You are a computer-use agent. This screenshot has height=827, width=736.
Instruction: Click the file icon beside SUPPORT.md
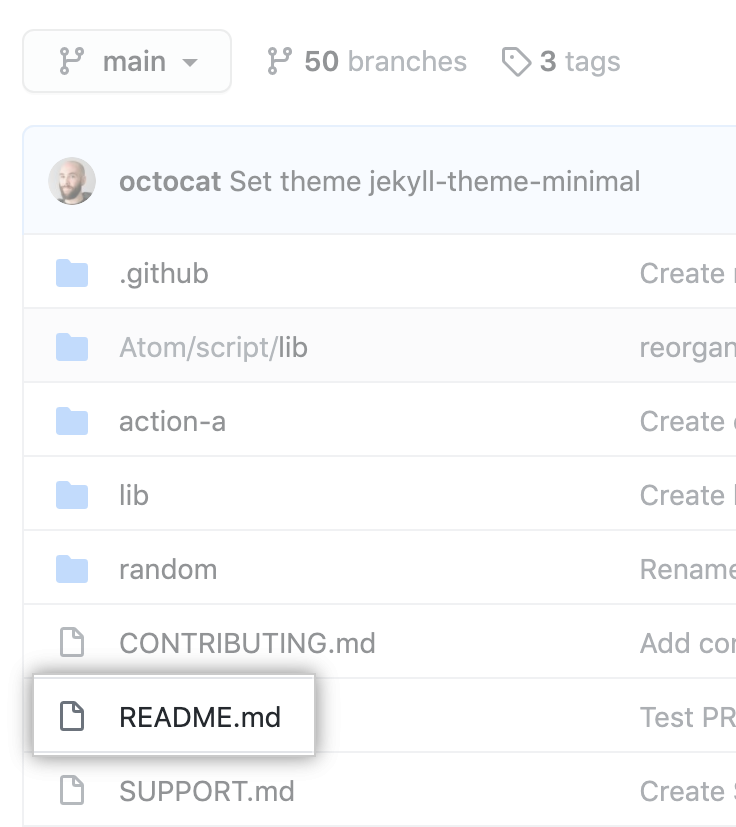click(72, 791)
